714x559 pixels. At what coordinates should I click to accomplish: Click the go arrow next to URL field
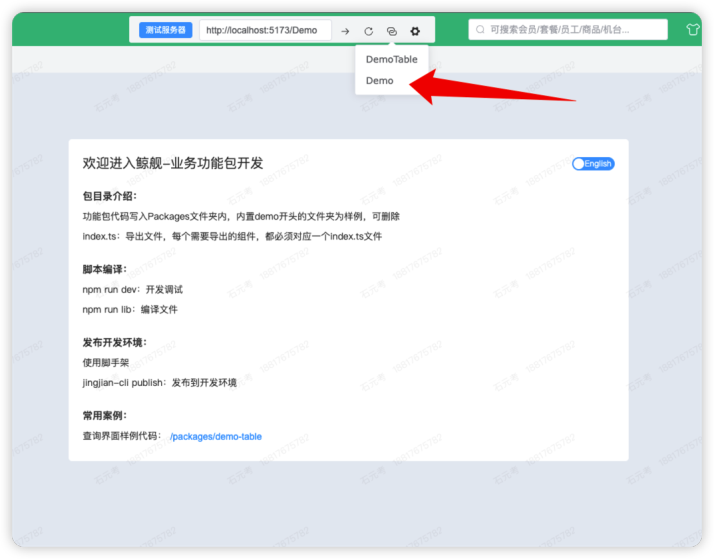(x=345, y=31)
